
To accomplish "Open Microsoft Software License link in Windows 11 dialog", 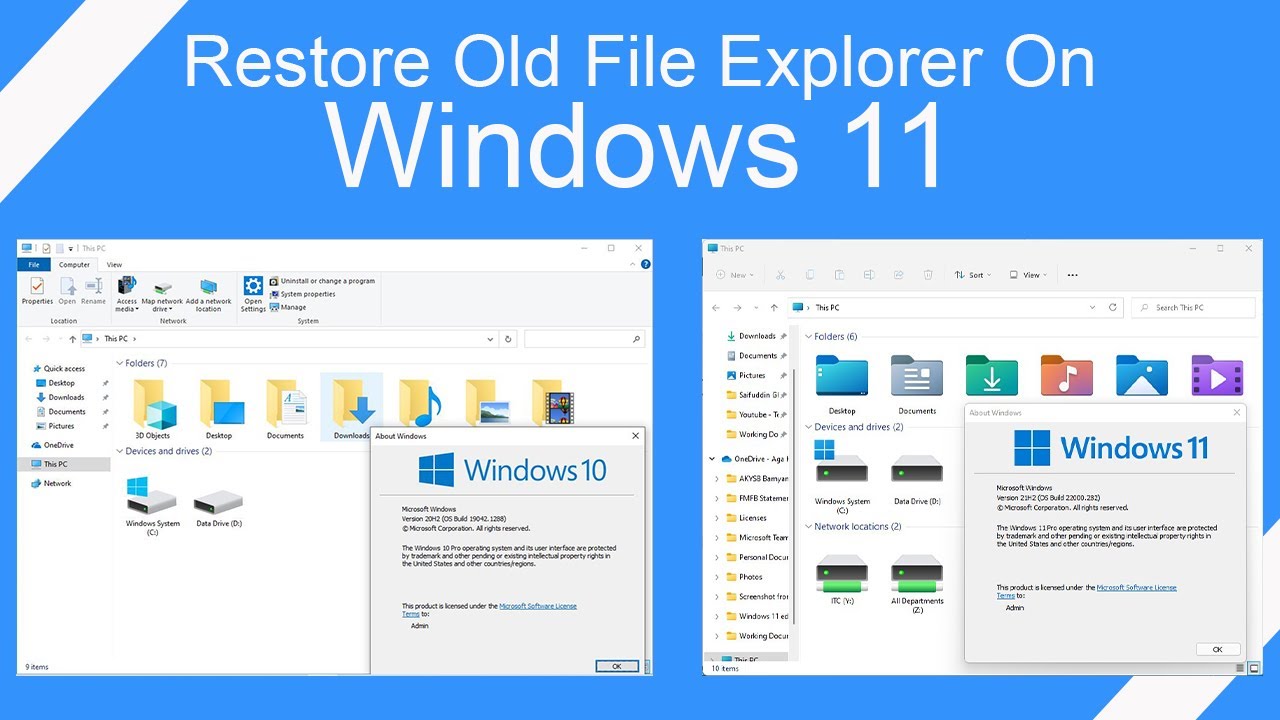I will [x=1136, y=588].
